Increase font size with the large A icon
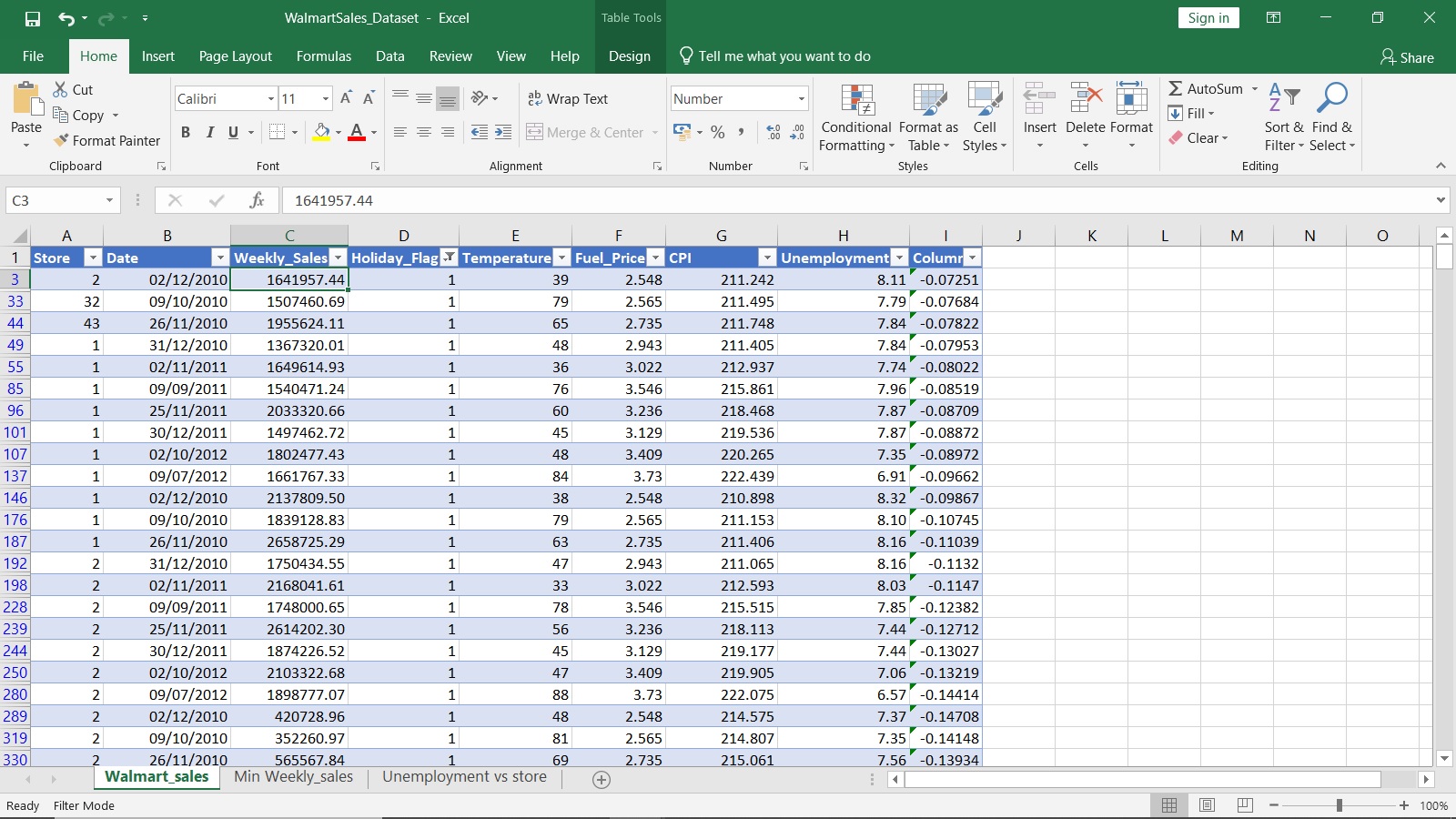 (x=346, y=98)
